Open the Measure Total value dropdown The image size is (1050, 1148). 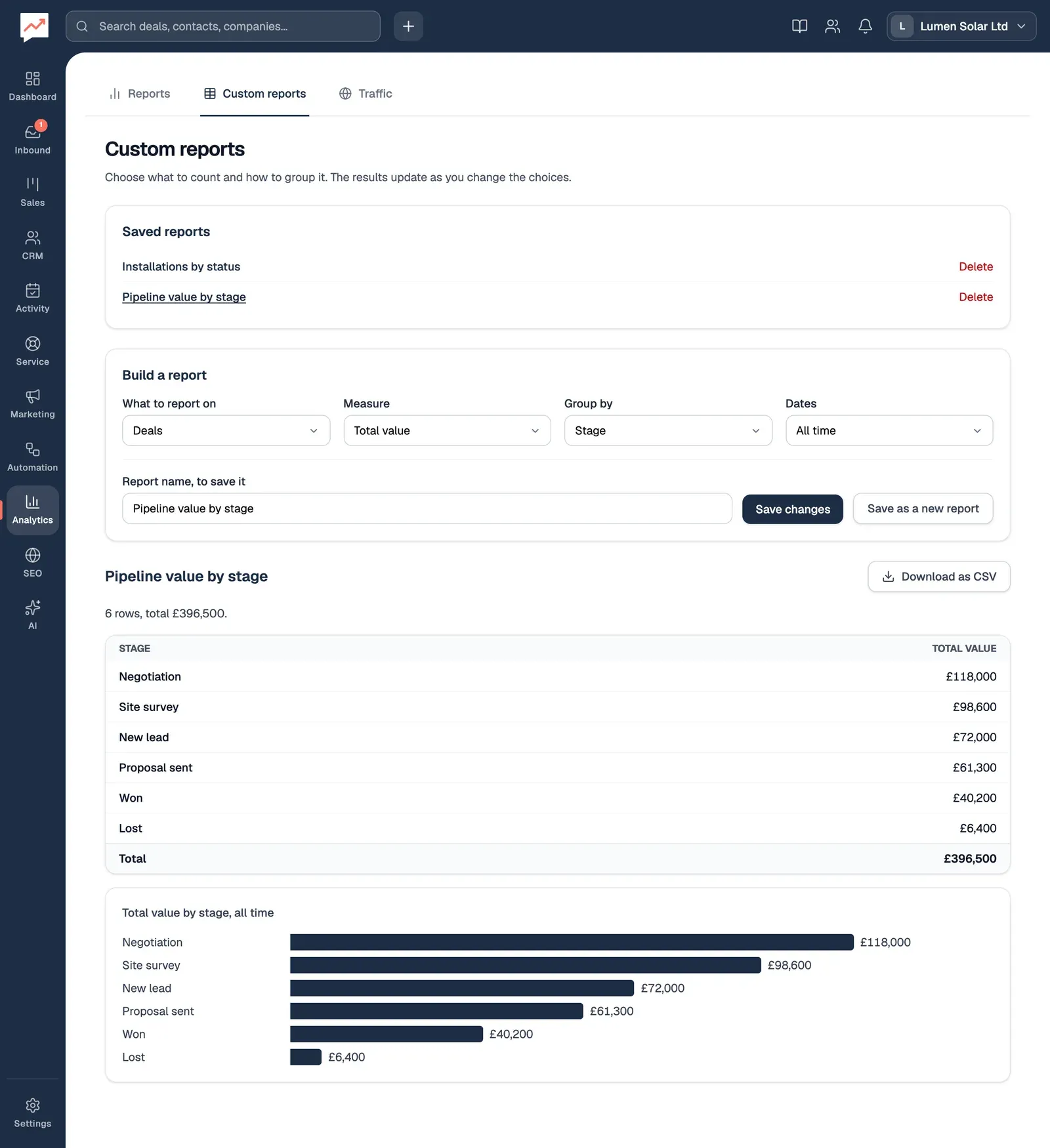tap(447, 430)
